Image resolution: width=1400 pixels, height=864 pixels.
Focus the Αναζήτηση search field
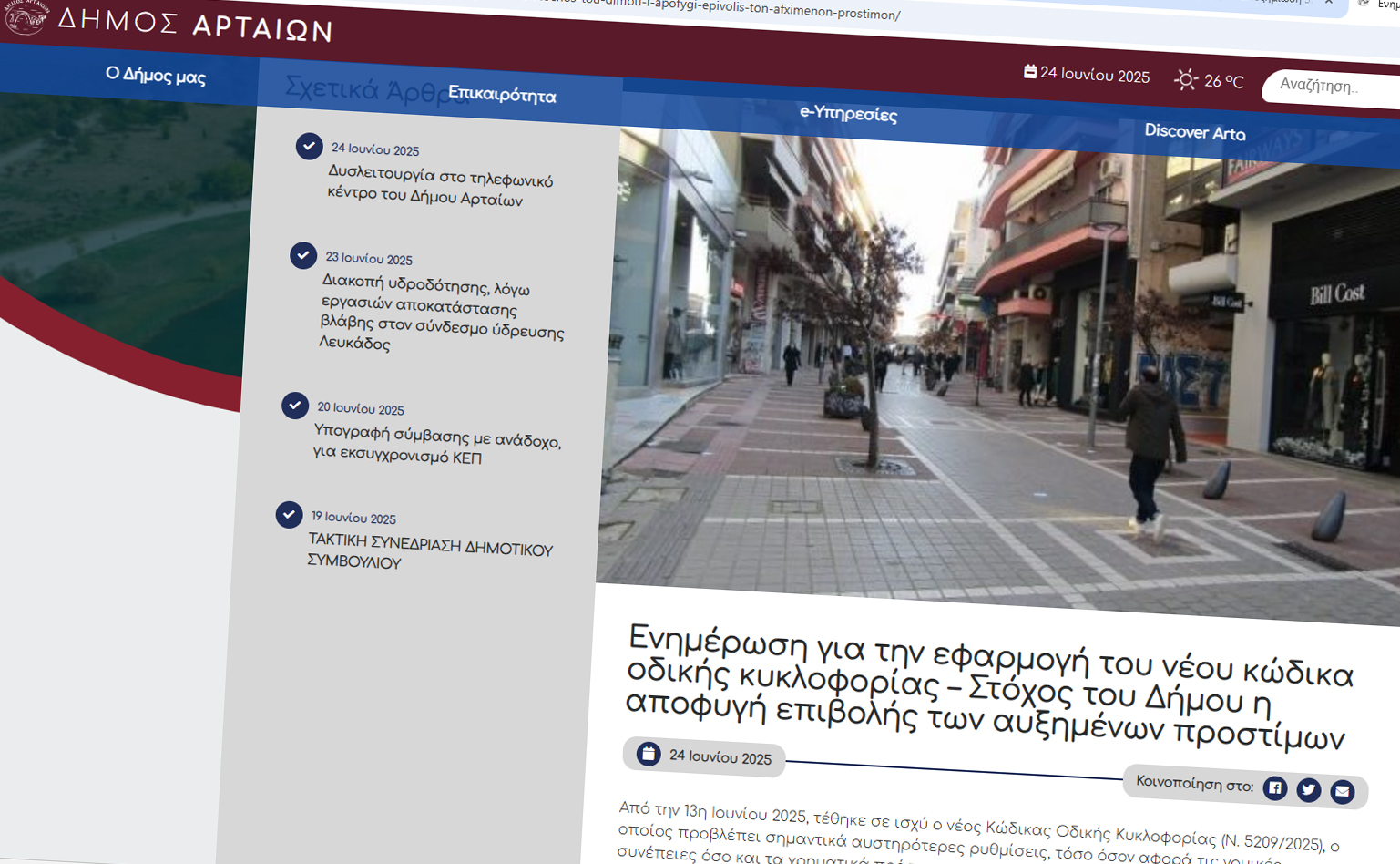click(x=1331, y=87)
